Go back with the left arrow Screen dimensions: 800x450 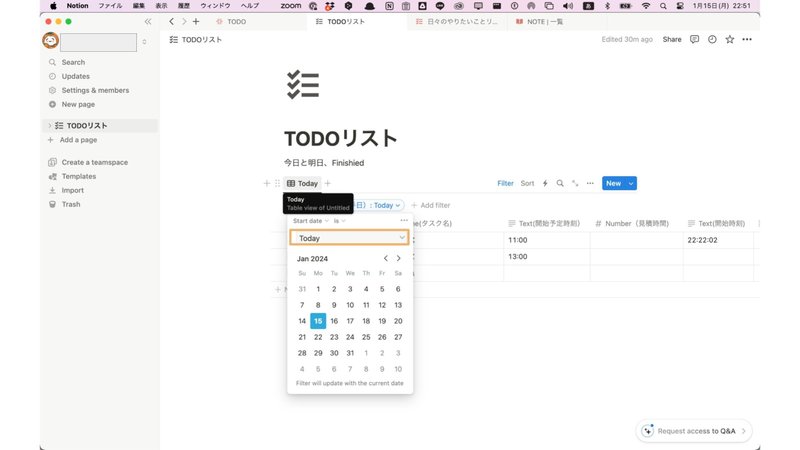[171, 21]
